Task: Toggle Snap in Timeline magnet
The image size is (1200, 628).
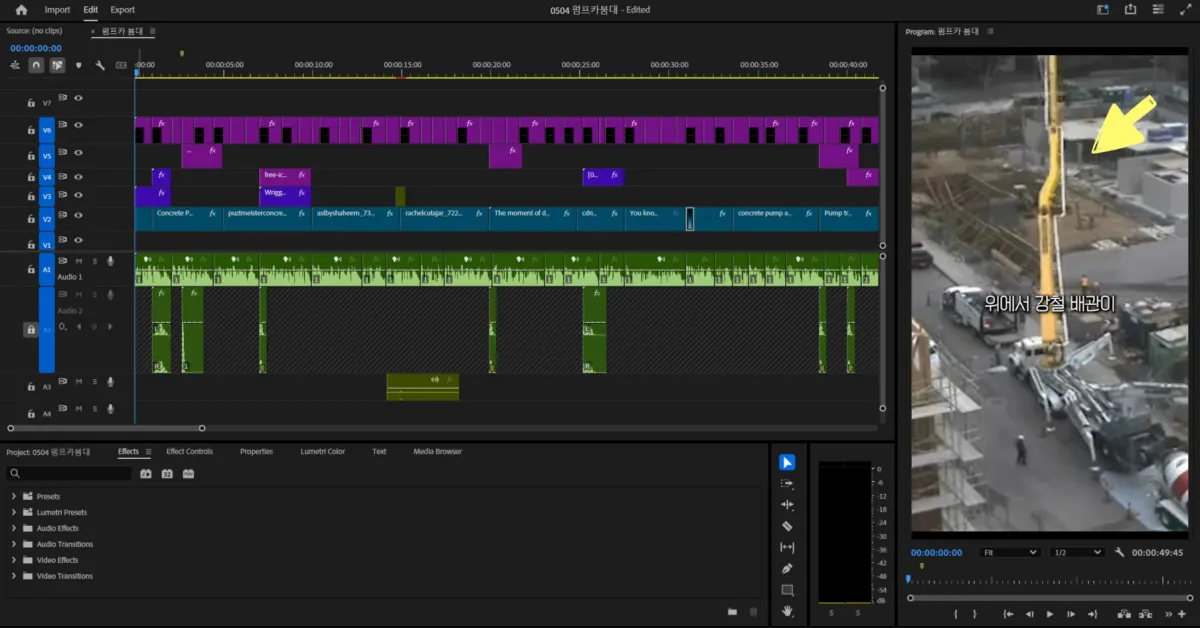Action: (36, 65)
